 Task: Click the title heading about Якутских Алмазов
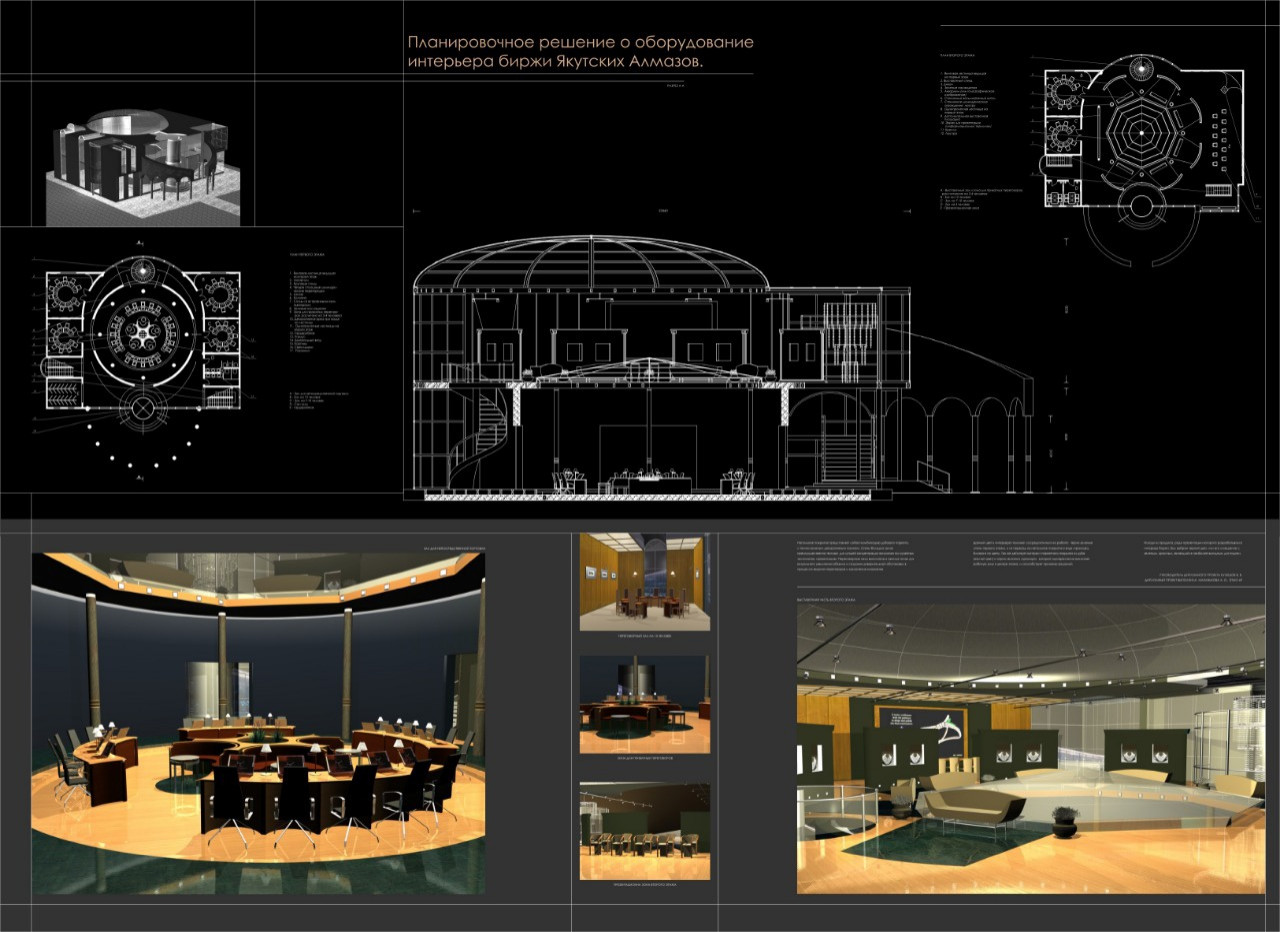580,52
